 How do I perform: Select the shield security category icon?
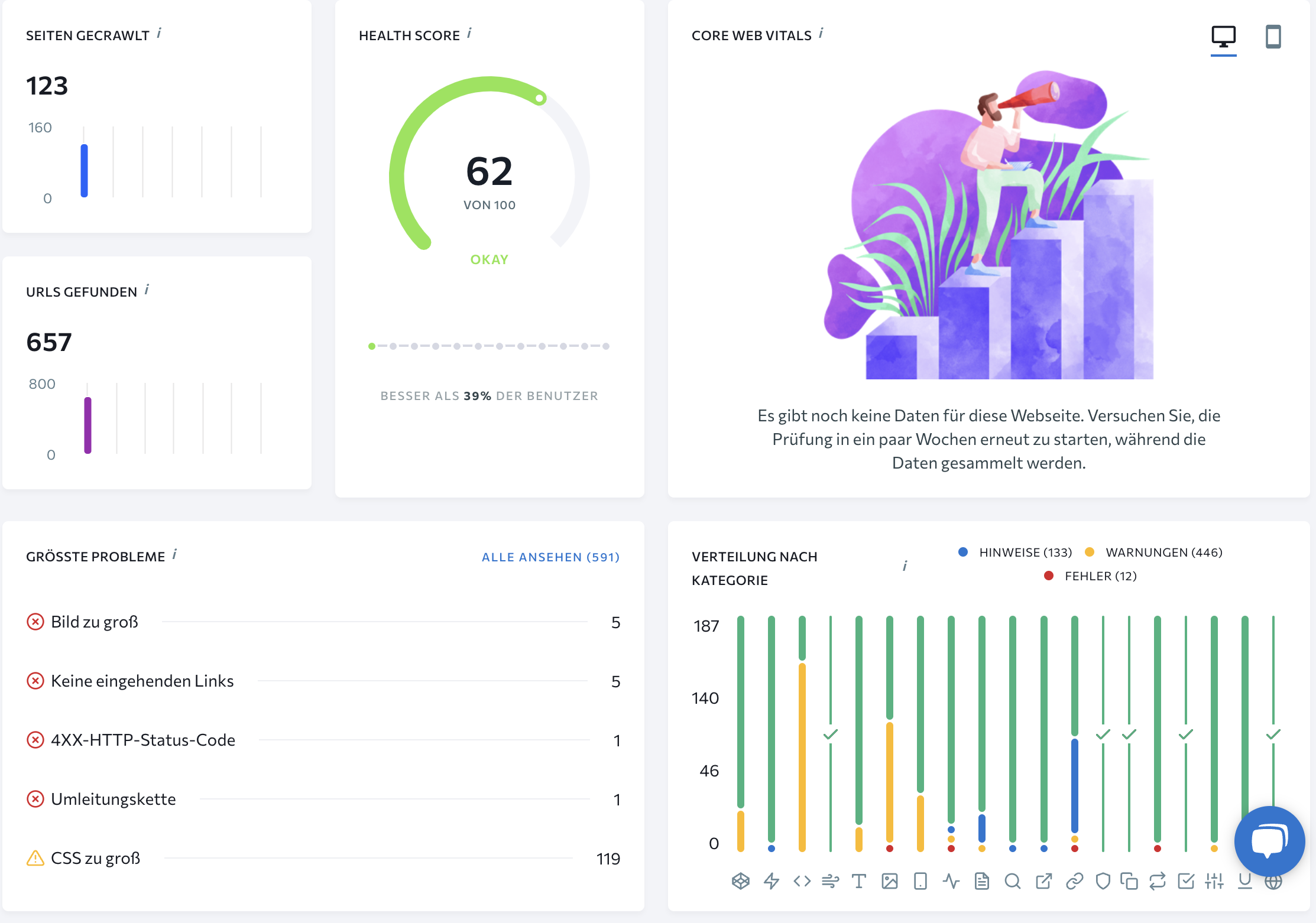(x=1103, y=881)
